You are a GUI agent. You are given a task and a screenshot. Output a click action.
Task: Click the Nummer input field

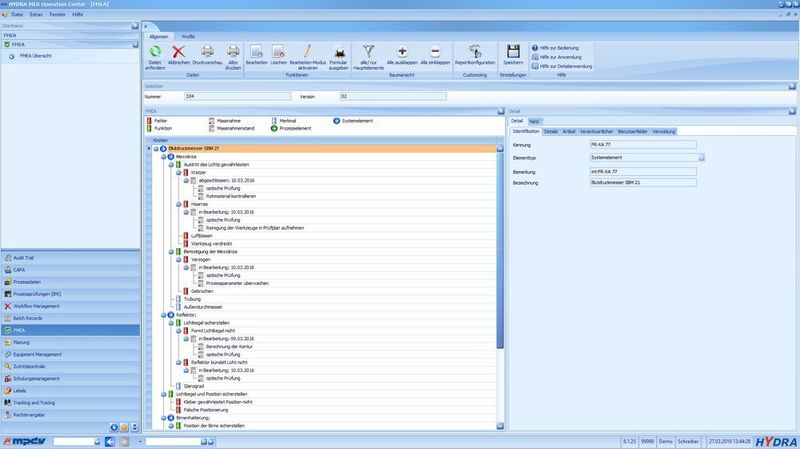(x=237, y=96)
